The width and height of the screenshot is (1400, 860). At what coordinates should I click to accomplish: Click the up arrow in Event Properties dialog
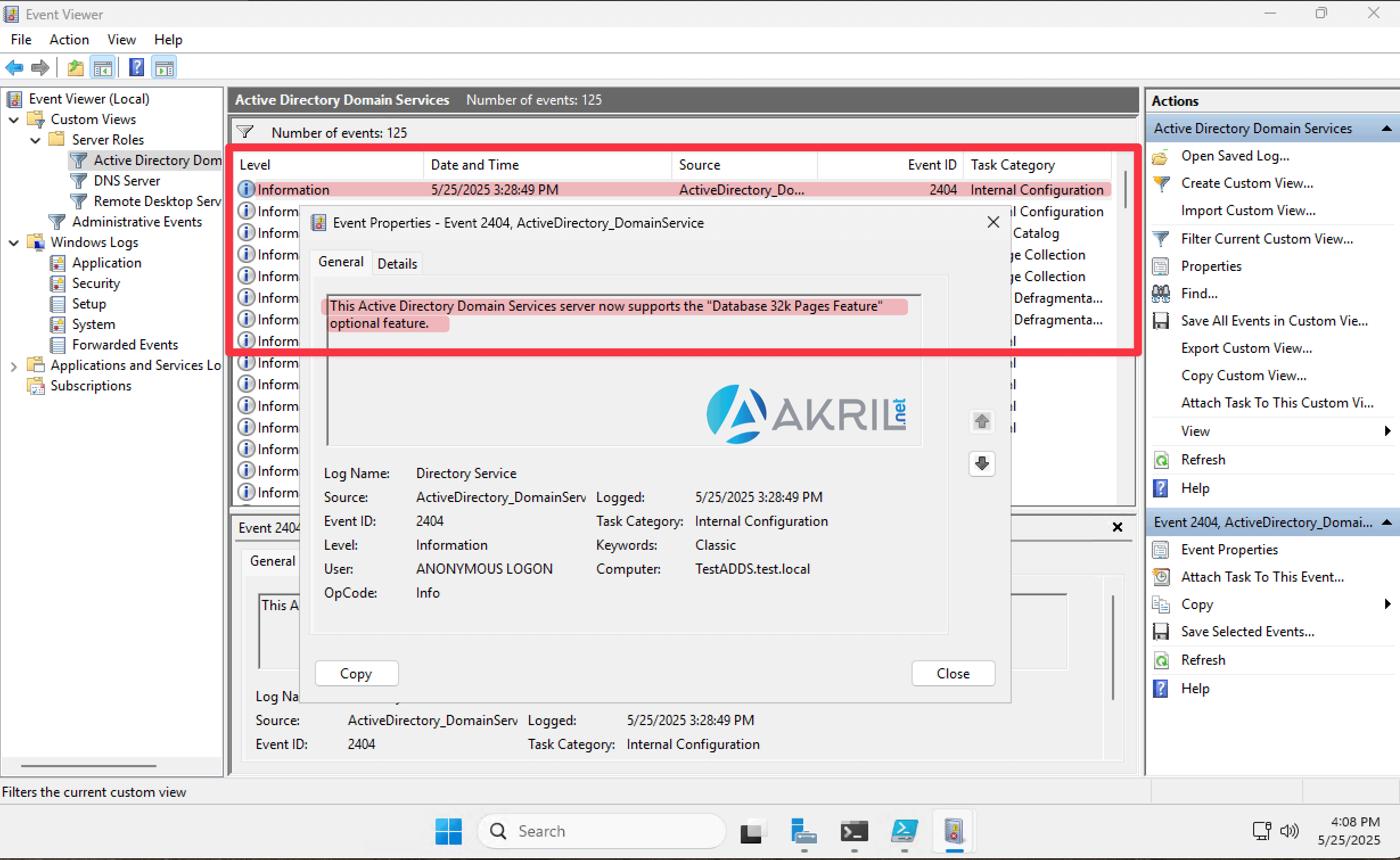[x=982, y=422]
